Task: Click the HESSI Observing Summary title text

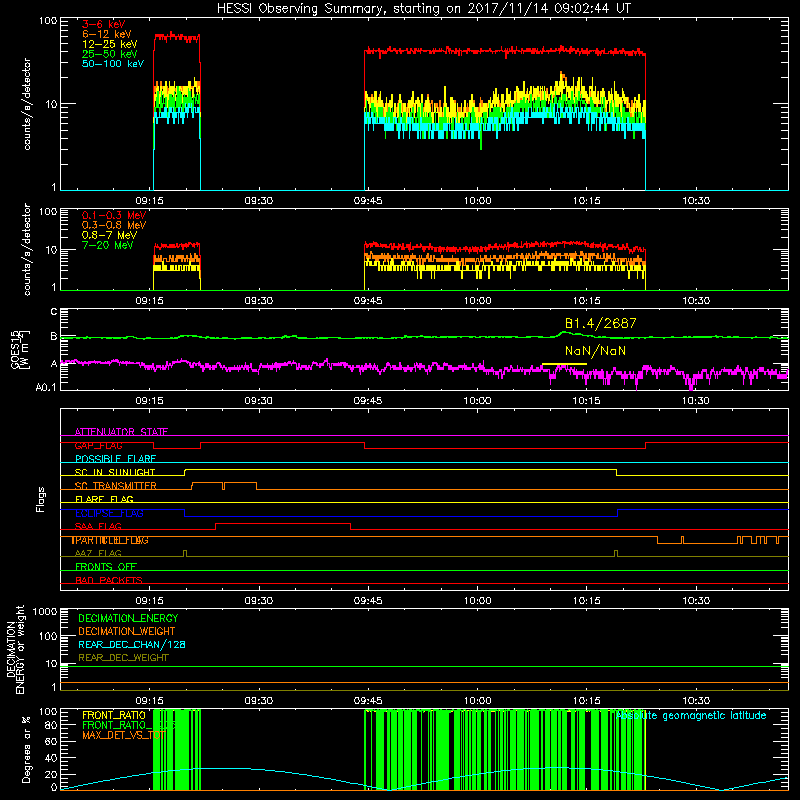Action: (423, 9)
